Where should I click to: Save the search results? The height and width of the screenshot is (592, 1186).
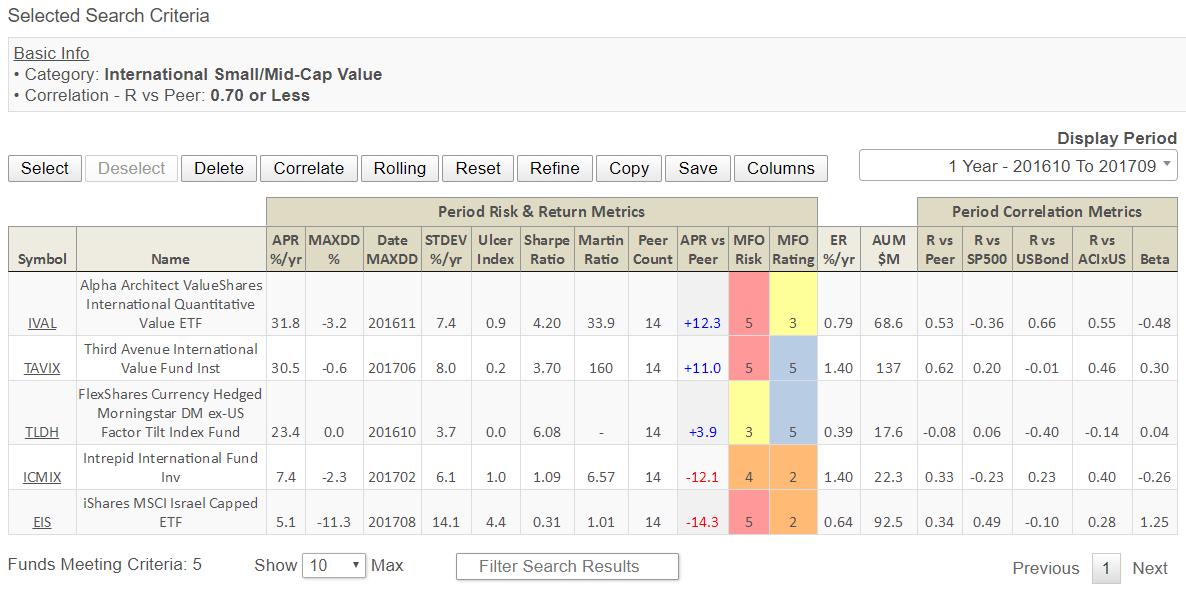[x=697, y=168]
